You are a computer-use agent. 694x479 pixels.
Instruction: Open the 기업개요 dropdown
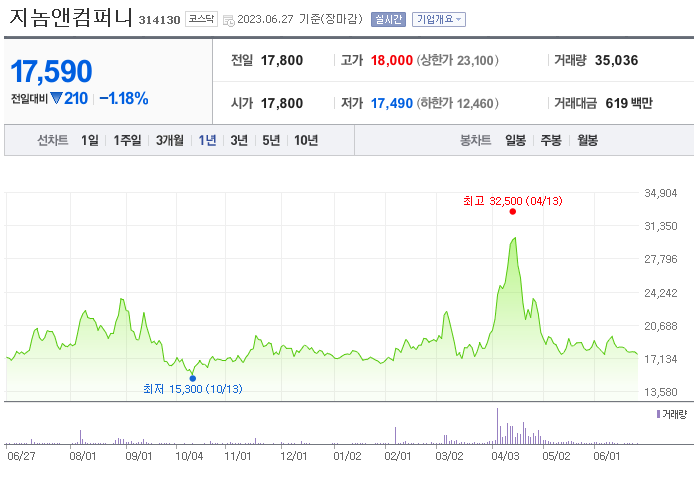[x=439, y=19]
